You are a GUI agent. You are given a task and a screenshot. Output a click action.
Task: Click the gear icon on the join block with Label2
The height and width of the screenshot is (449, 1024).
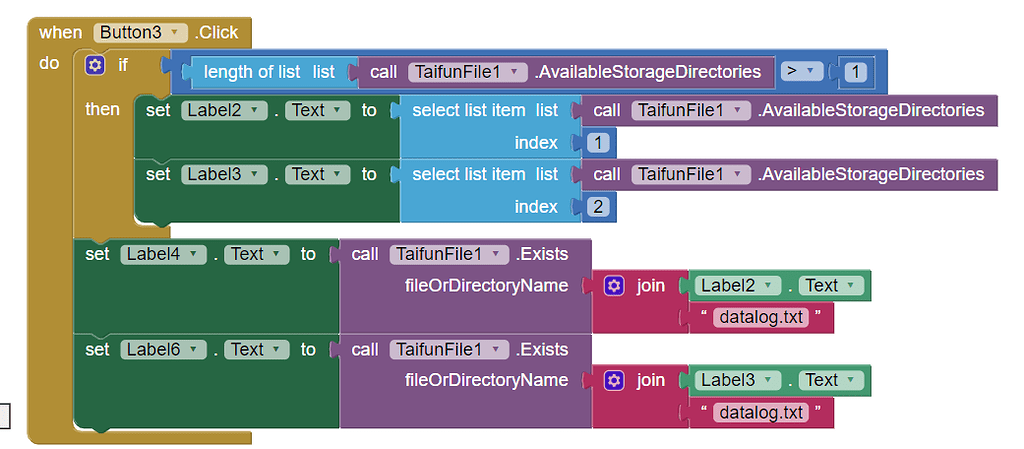pos(615,286)
